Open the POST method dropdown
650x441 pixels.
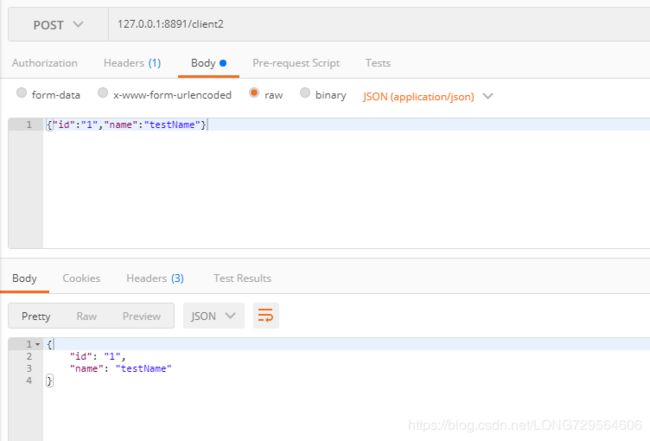point(58,25)
